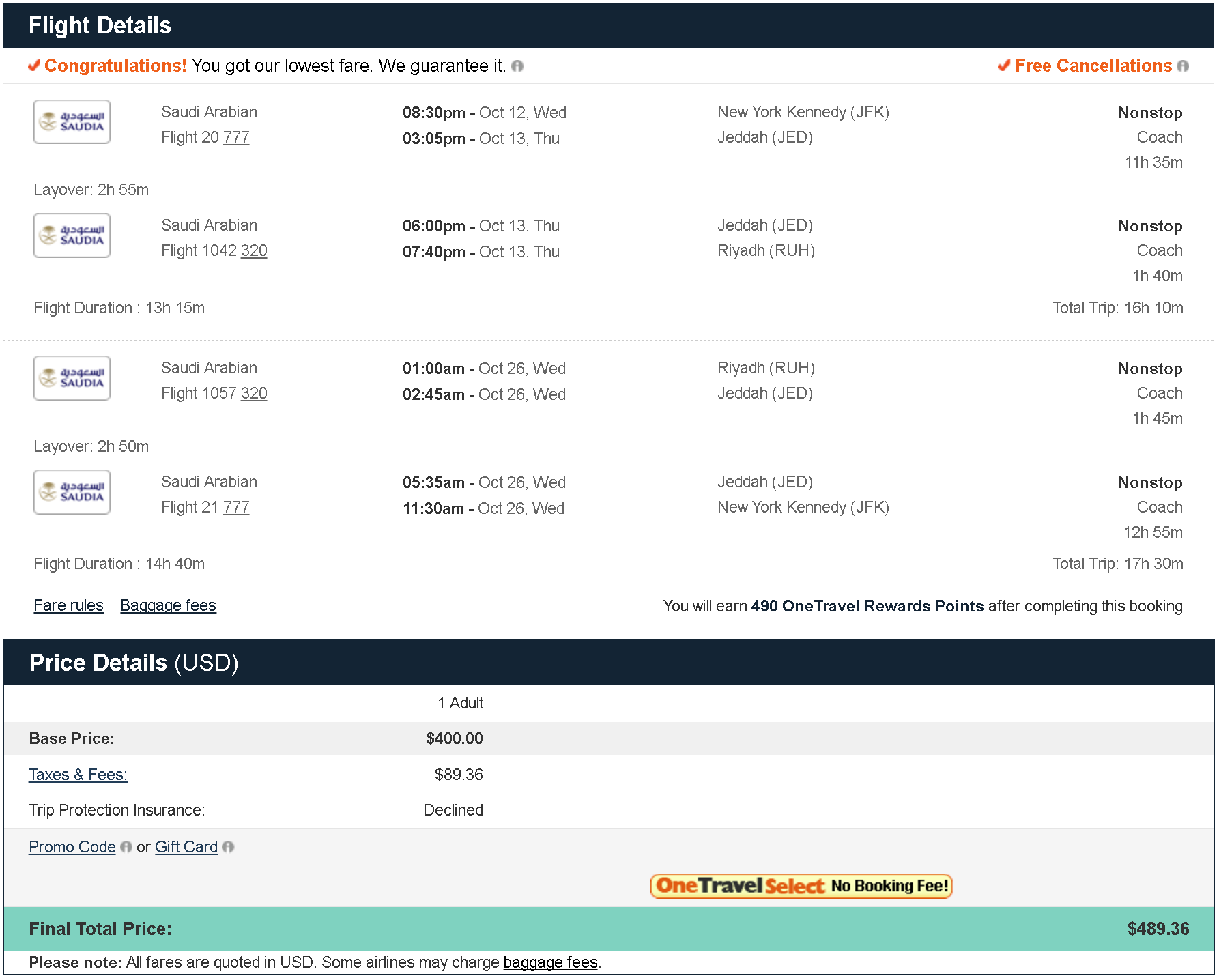Click the Congratulations! text
1219x980 pixels.
coord(115,66)
